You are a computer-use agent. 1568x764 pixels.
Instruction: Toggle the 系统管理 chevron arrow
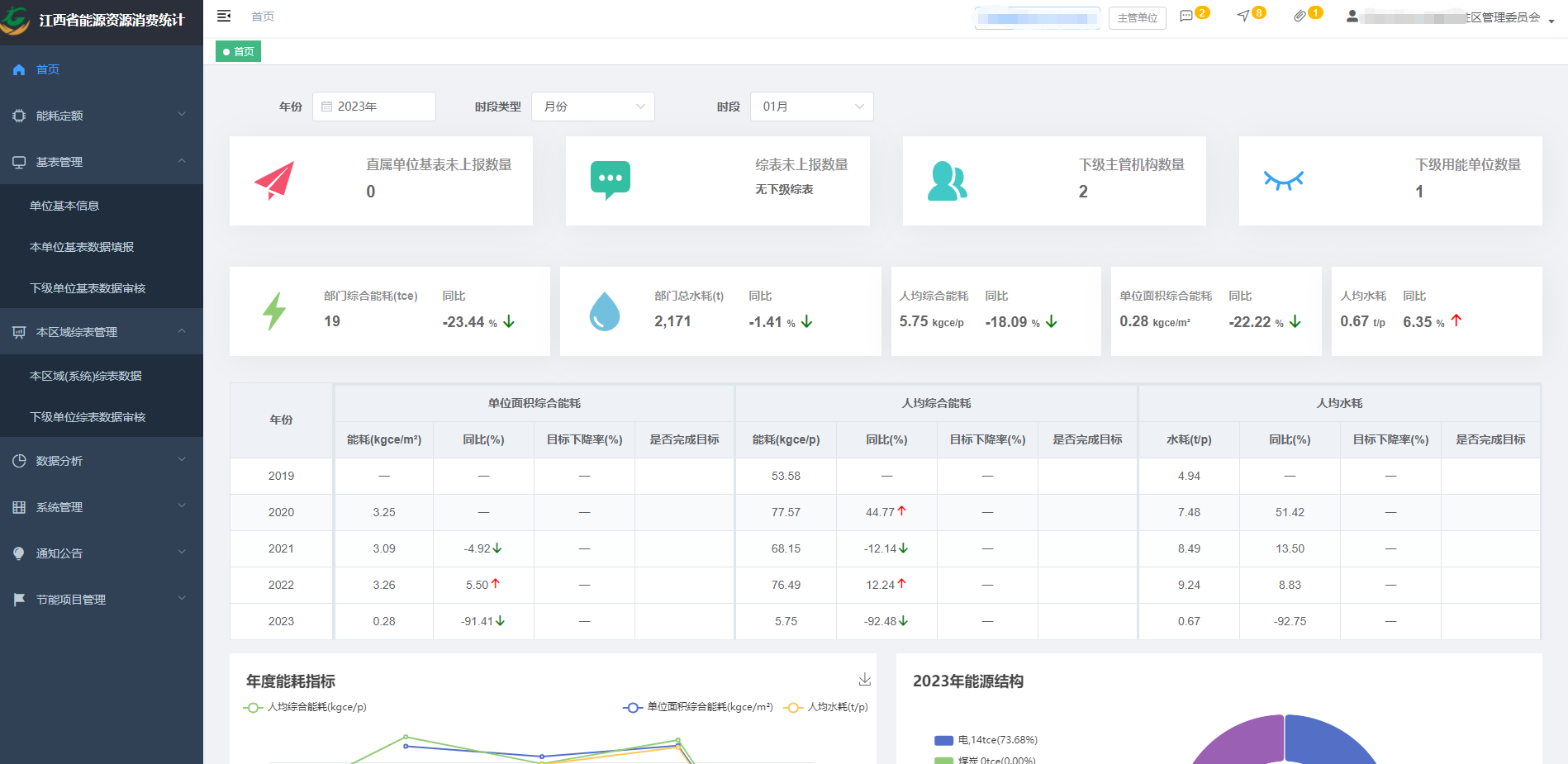tap(182, 505)
